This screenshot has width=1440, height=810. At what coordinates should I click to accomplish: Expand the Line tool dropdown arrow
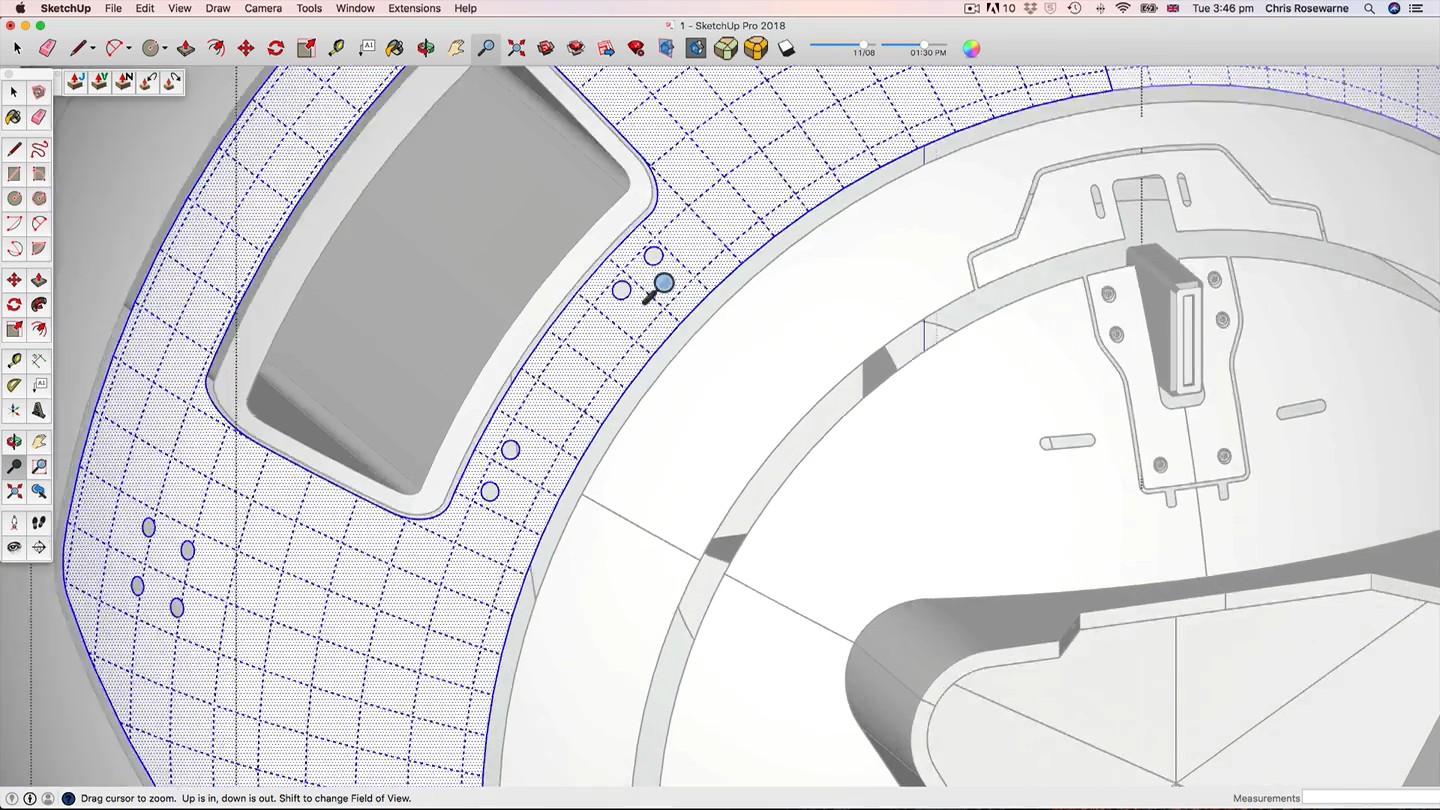92,48
